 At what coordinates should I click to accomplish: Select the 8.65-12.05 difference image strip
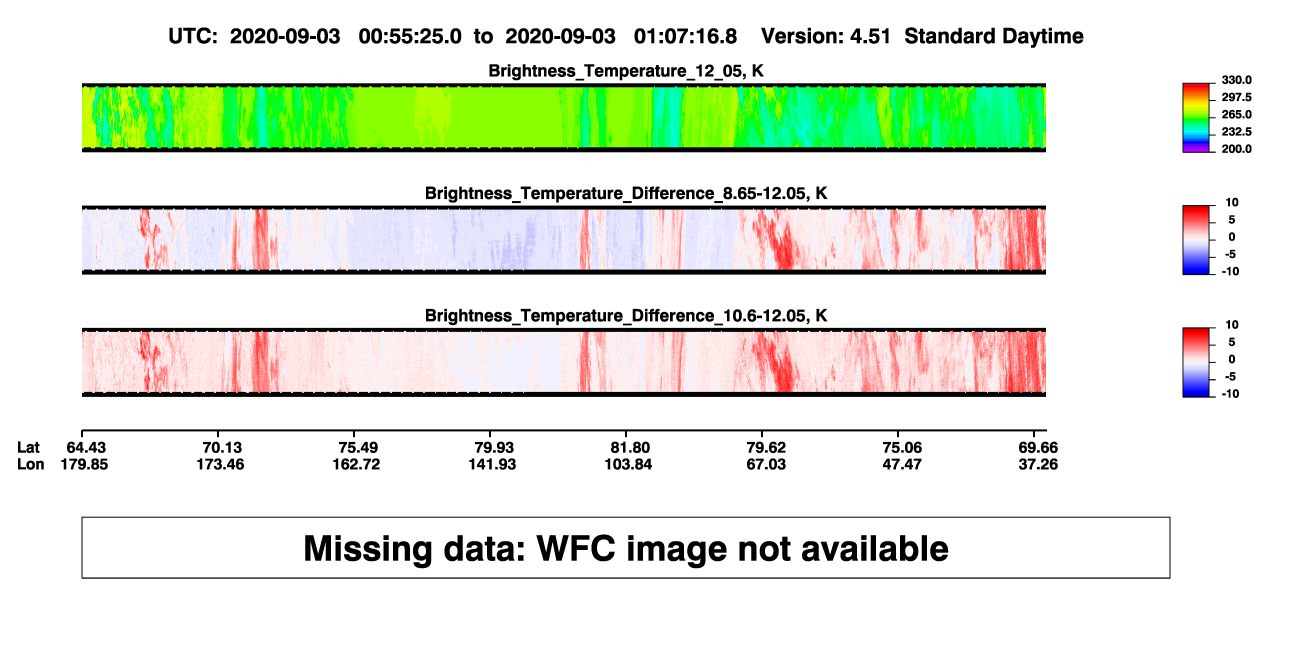coord(563,240)
